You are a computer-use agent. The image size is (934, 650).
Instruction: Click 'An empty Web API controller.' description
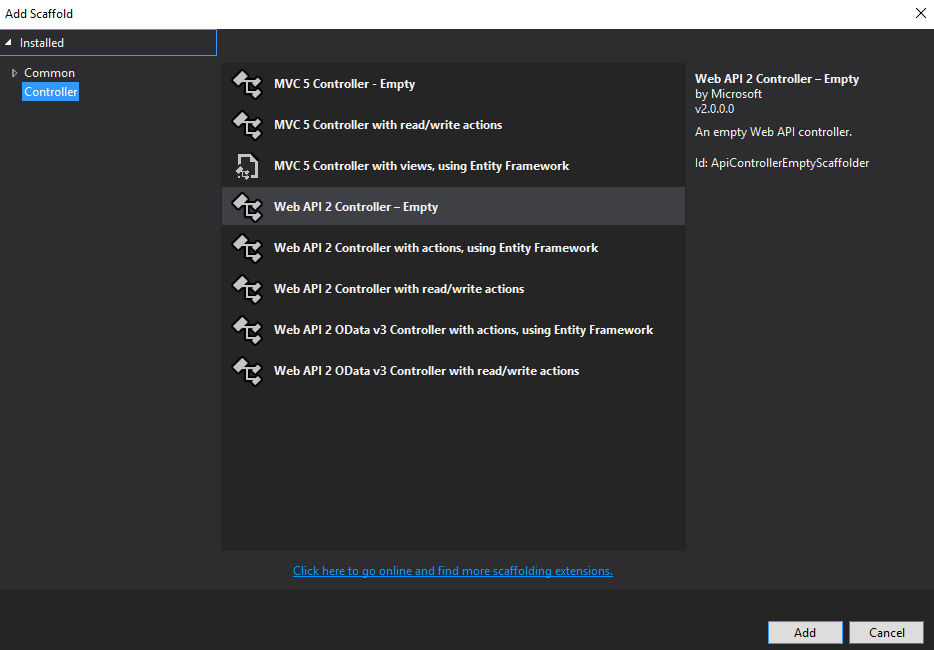(x=773, y=132)
